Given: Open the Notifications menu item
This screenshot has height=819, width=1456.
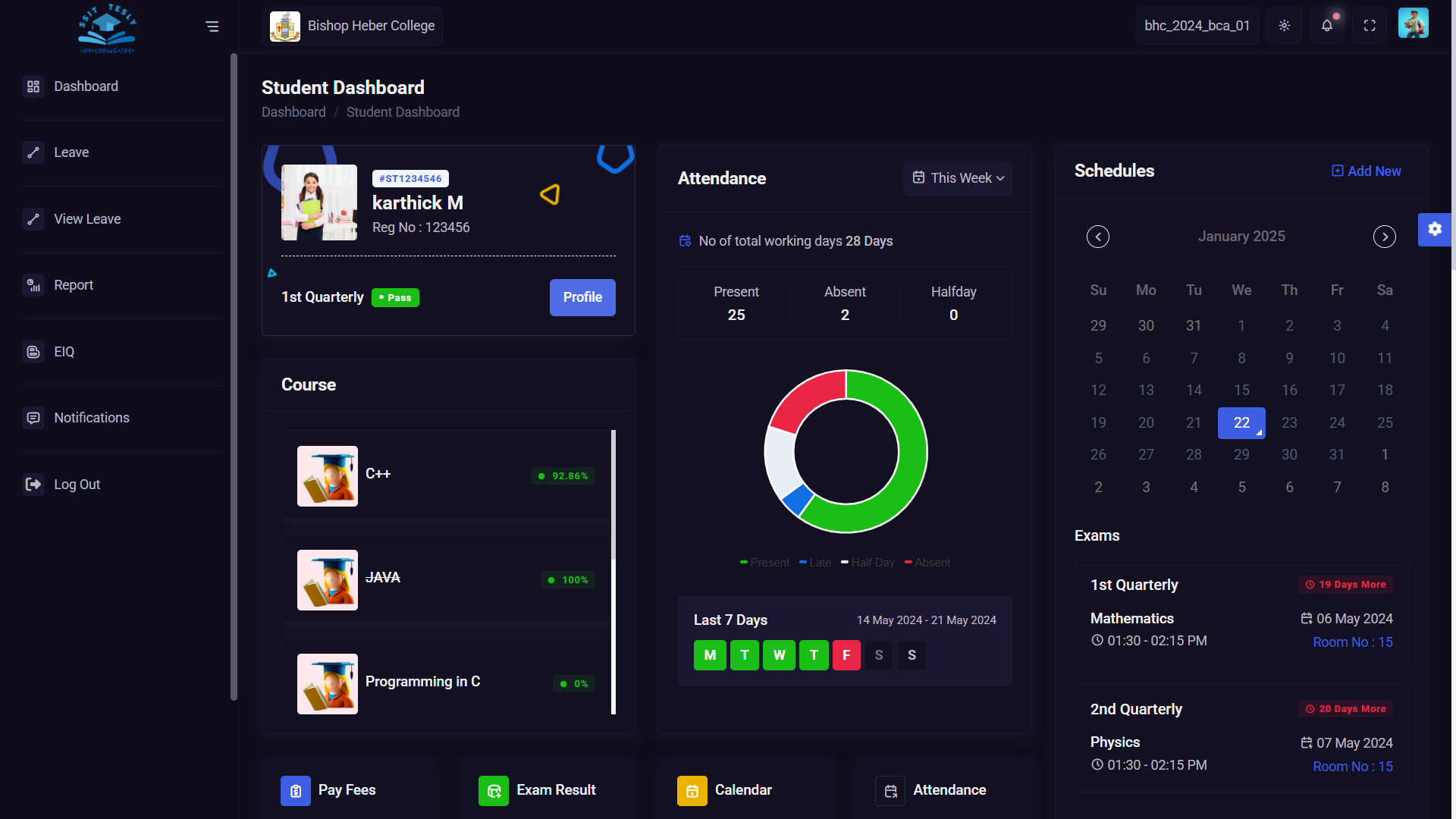Looking at the screenshot, I should (x=91, y=418).
